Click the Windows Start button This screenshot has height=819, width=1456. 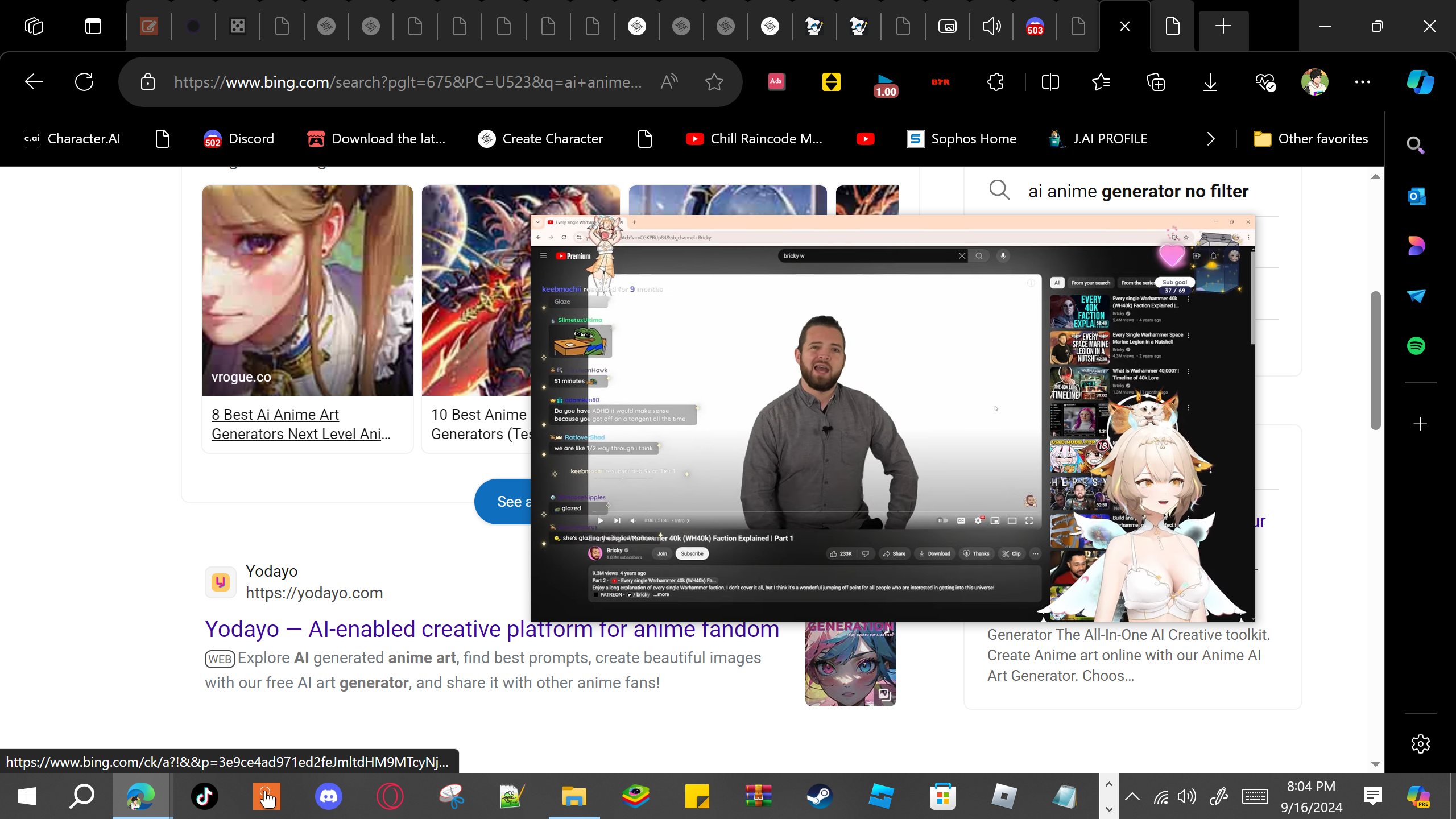(x=27, y=796)
